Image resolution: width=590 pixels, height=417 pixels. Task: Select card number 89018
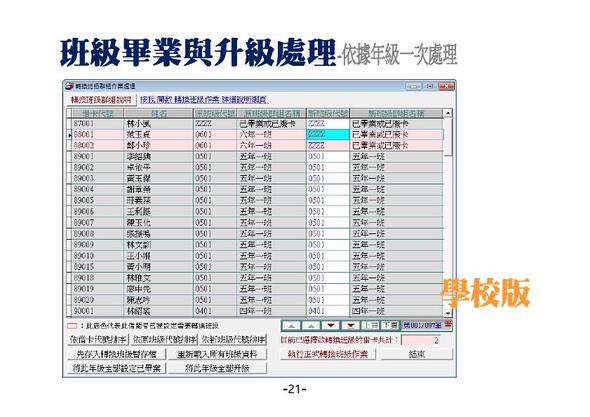point(97,278)
